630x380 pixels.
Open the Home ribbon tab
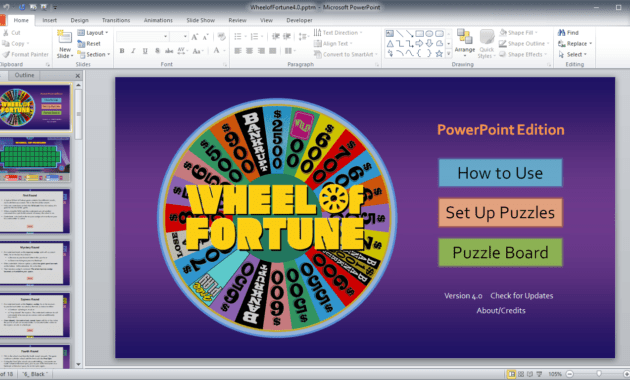21,20
